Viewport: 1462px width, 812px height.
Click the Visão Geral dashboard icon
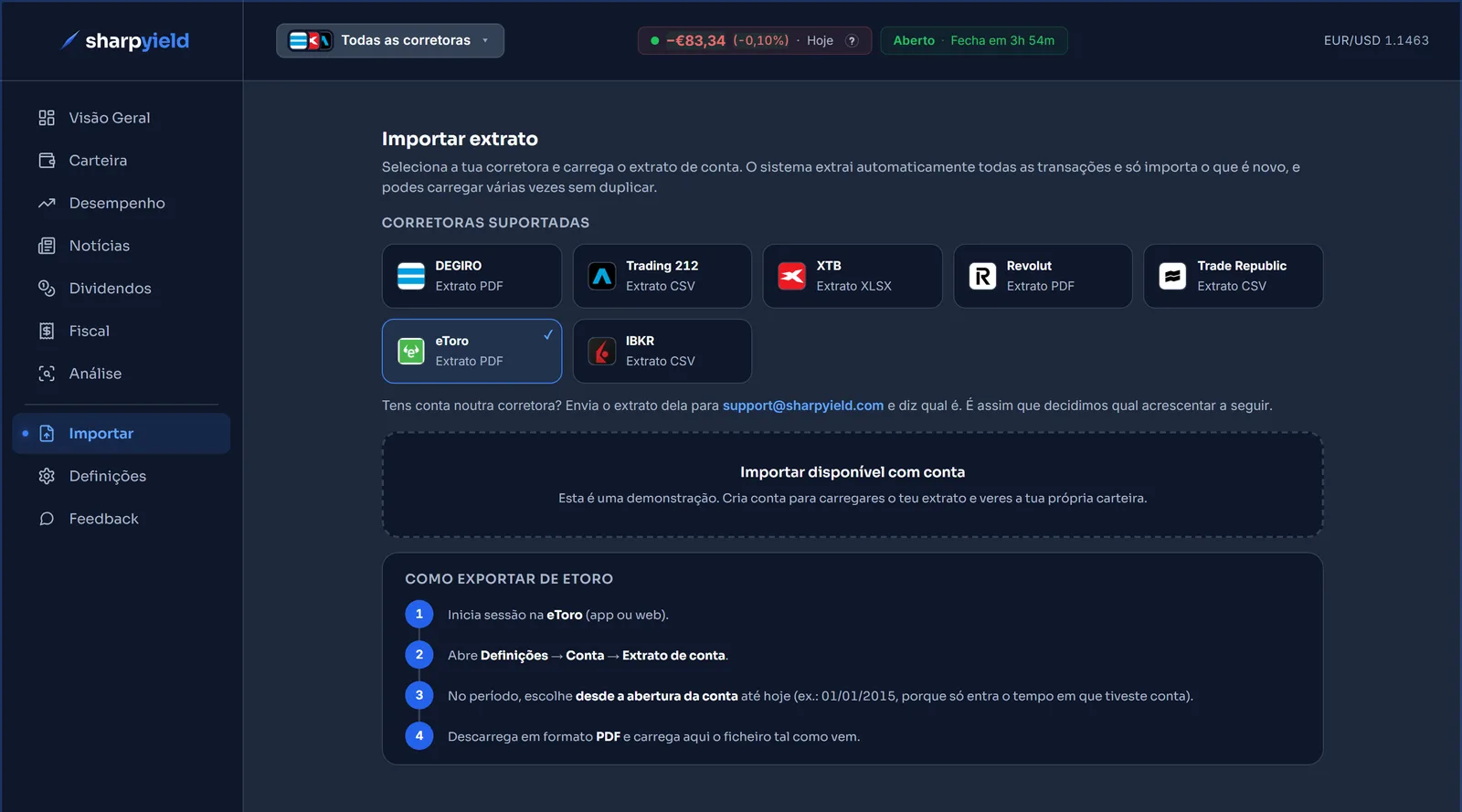pyautogui.click(x=47, y=118)
